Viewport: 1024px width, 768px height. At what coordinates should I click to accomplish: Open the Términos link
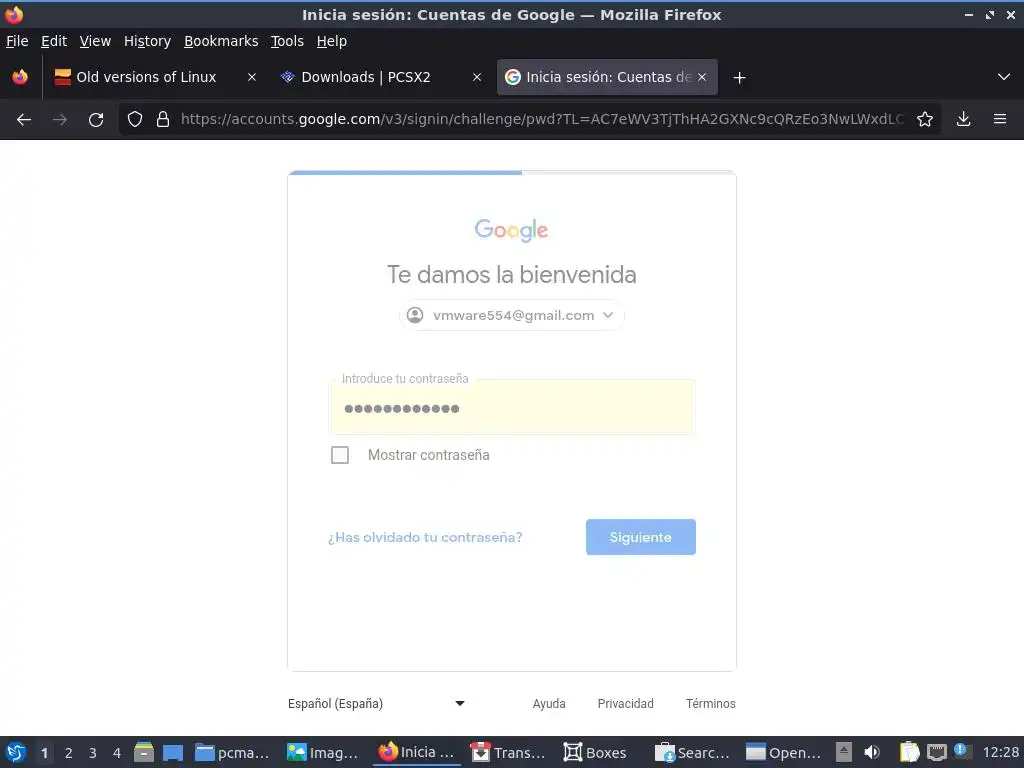coord(711,703)
